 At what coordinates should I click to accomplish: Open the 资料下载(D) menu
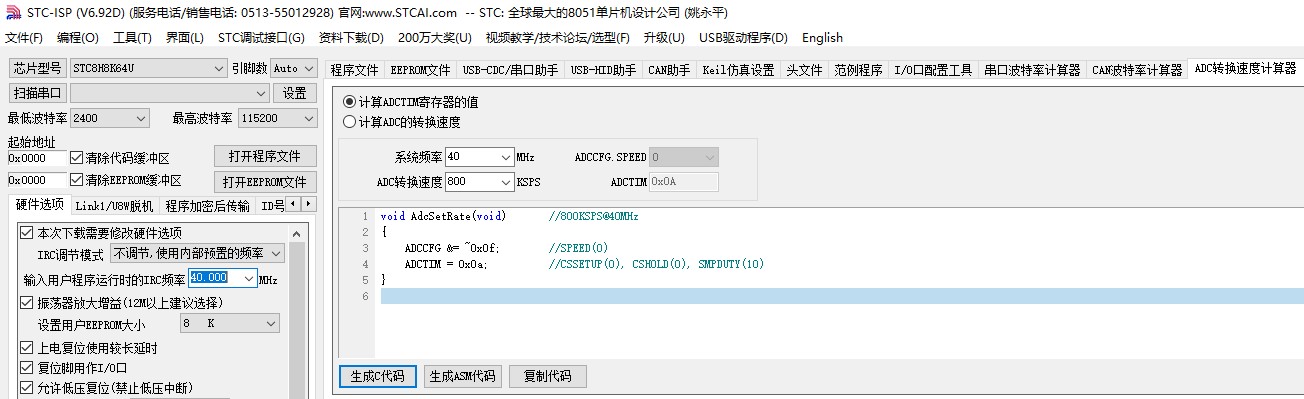351,38
